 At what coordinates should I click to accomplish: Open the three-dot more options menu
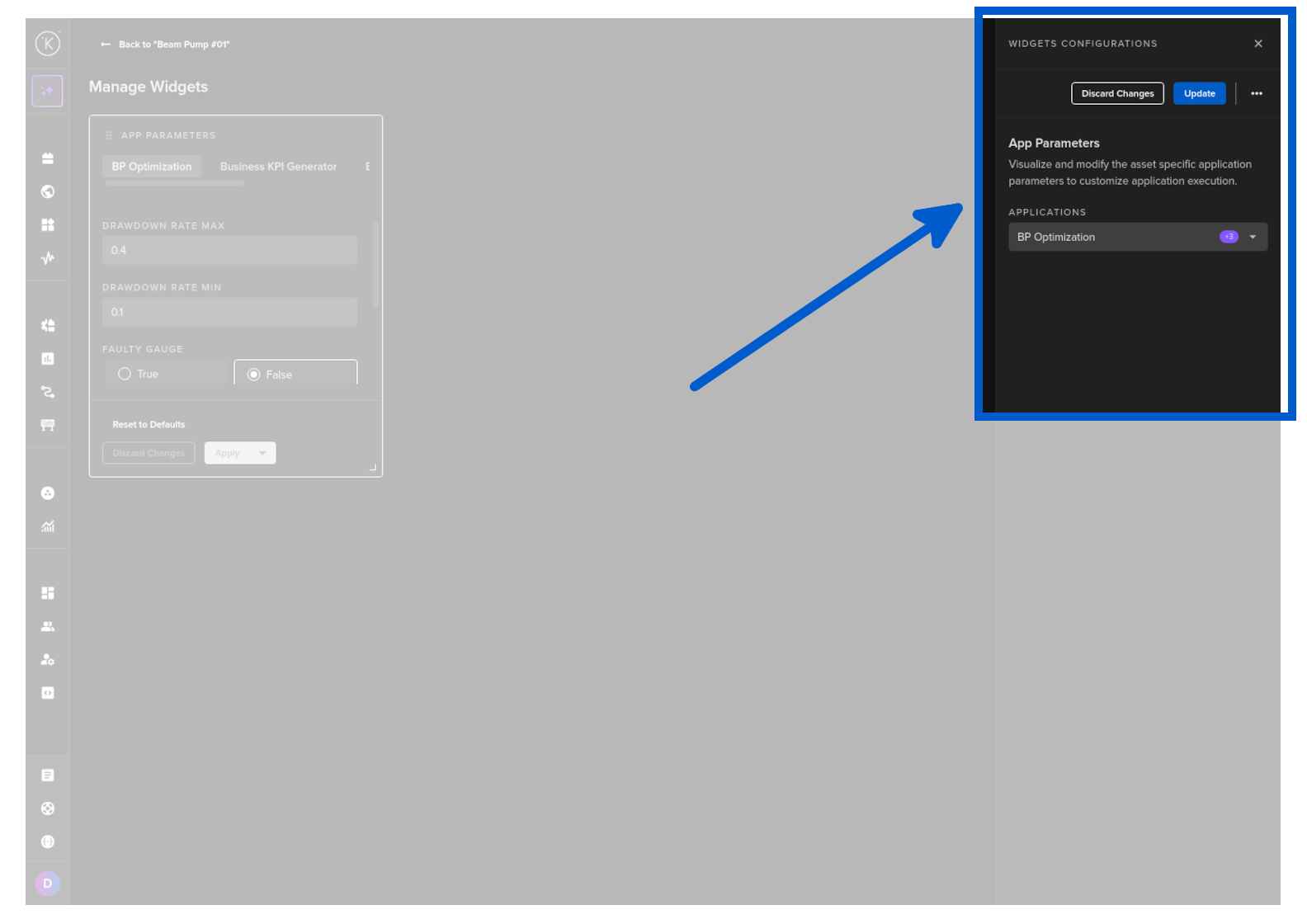tap(1256, 93)
